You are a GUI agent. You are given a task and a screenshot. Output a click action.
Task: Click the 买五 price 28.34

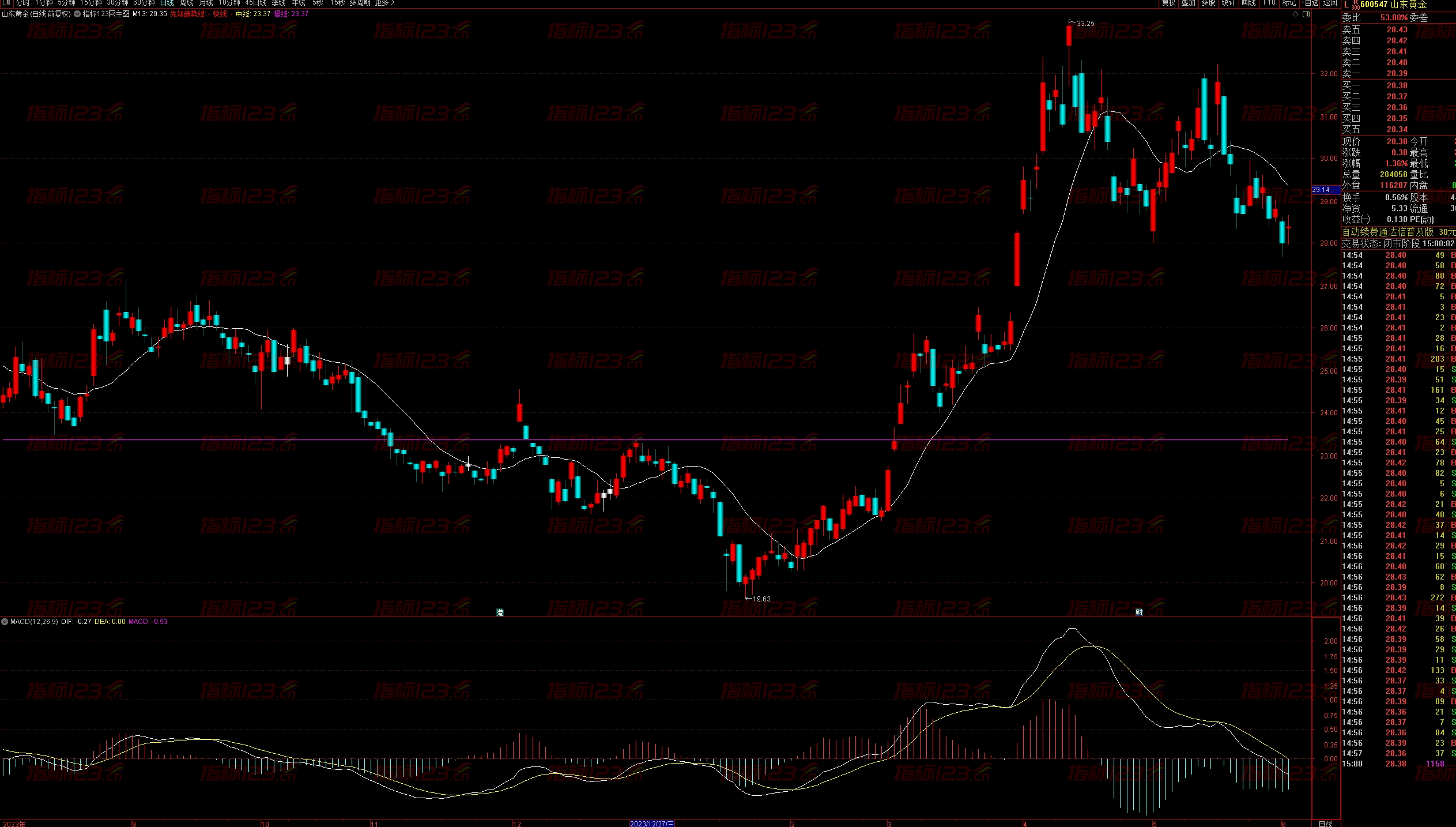pyautogui.click(x=1397, y=129)
